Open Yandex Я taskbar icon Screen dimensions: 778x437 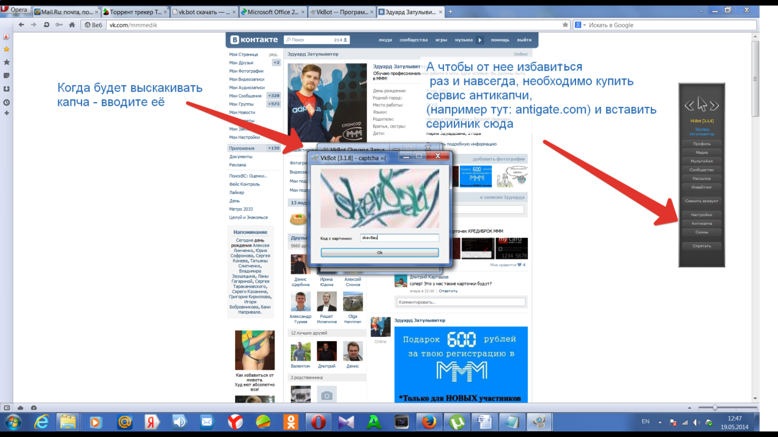click(x=152, y=423)
